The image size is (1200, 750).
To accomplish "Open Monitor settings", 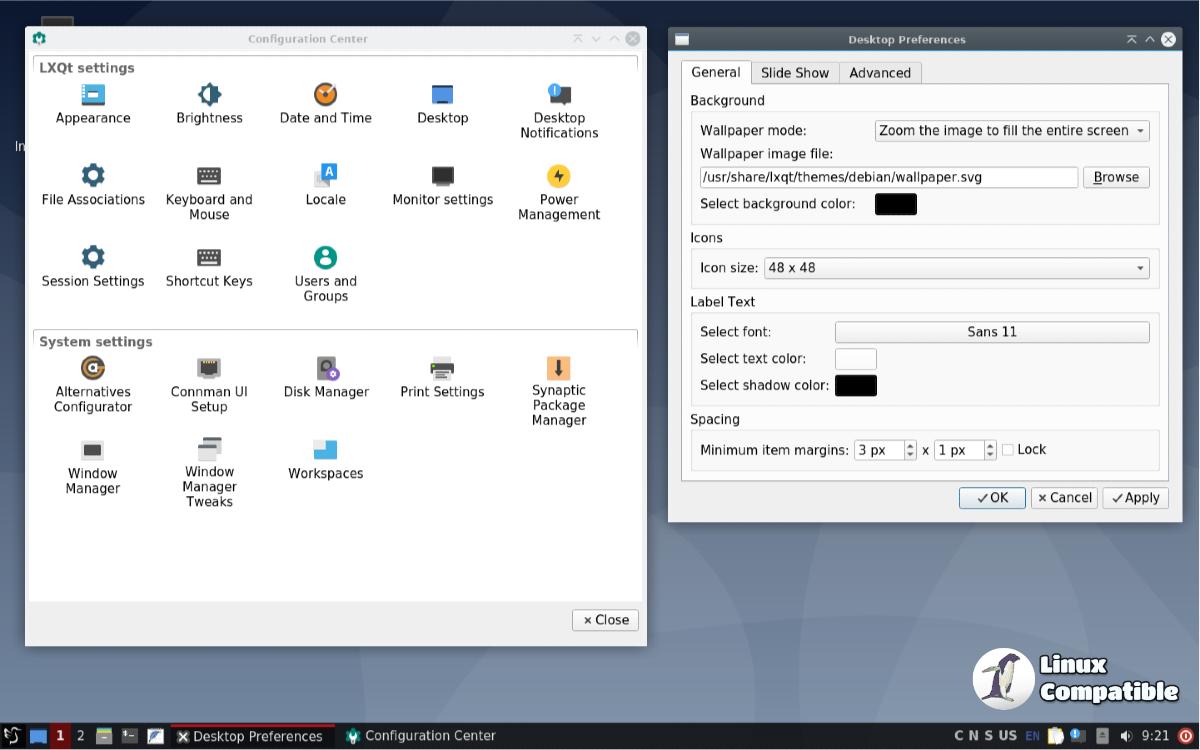I will click(x=442, y=177).
